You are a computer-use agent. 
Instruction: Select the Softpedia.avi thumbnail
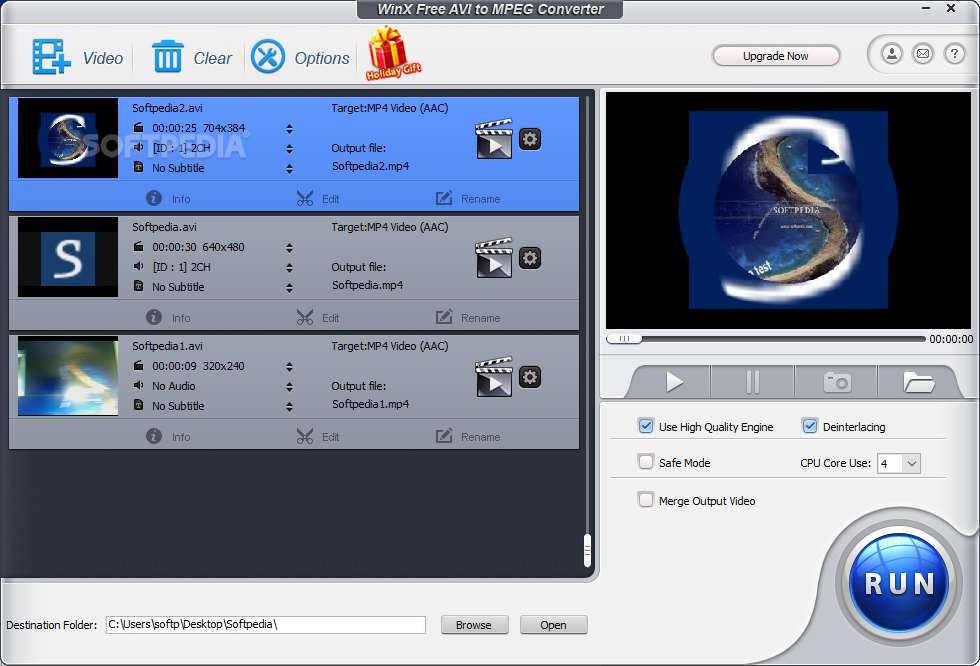pyautogui.click(x=68, y=257)
